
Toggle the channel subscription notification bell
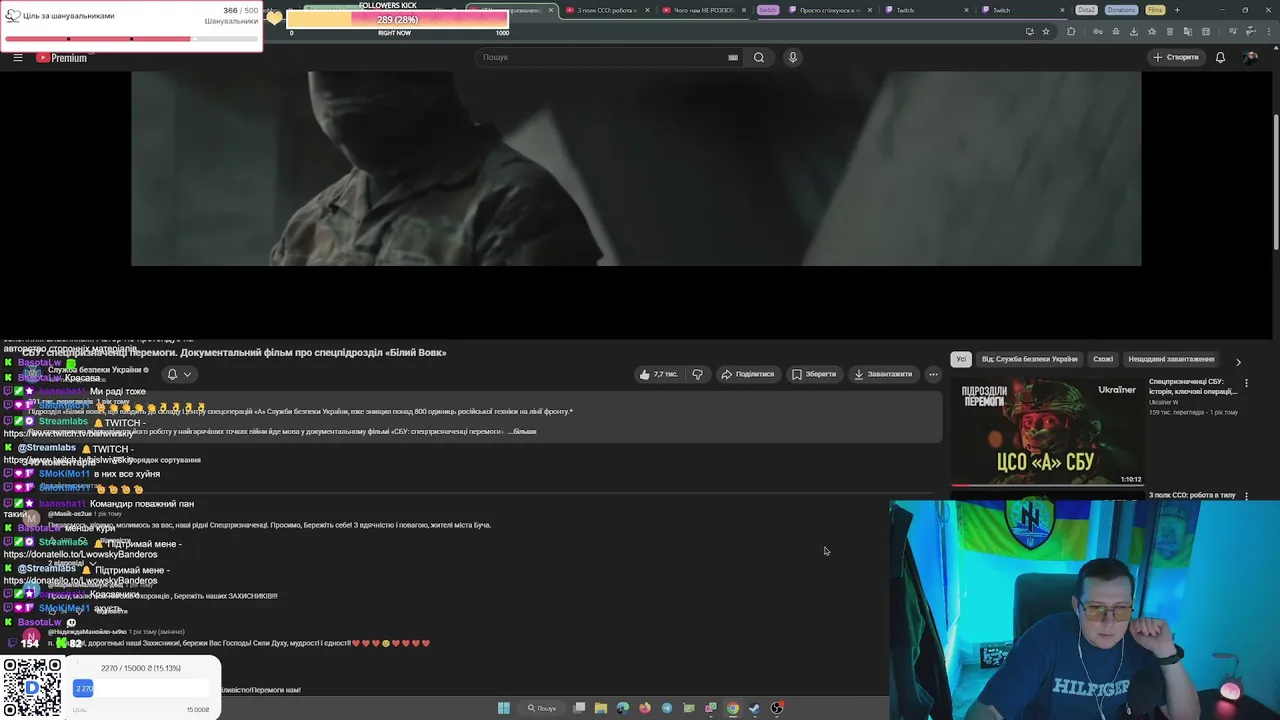point(172,374)
